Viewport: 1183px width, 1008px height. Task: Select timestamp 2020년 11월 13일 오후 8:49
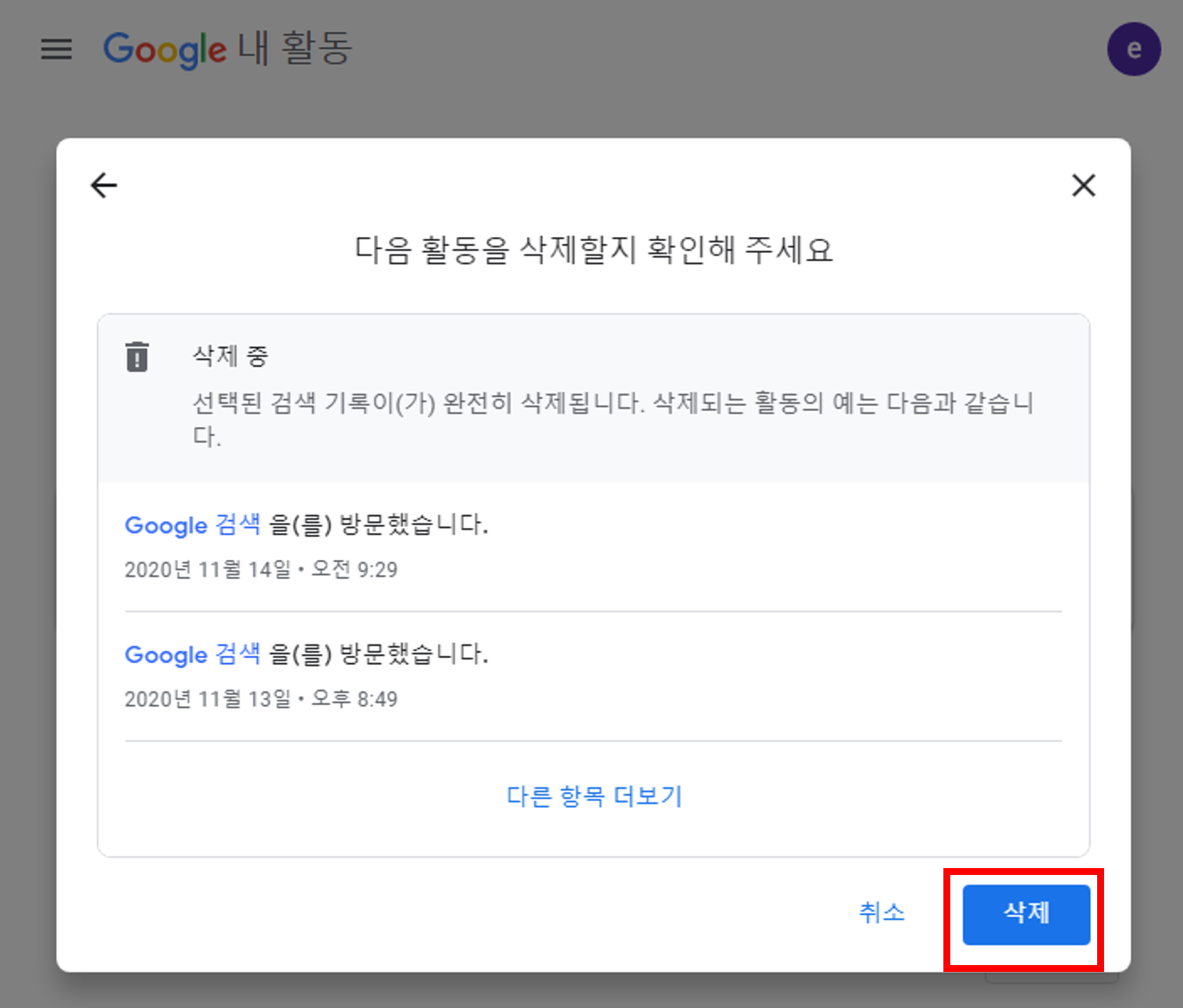click(261, 699)
